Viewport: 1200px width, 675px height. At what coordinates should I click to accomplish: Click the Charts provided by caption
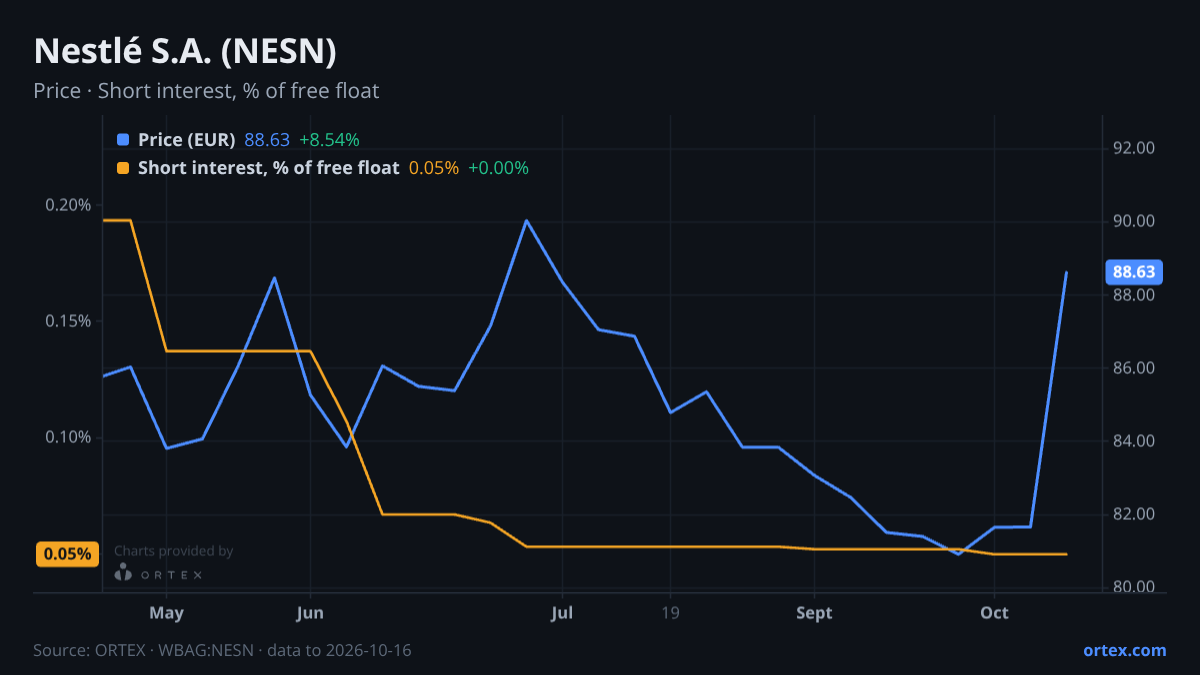point(174,551)
